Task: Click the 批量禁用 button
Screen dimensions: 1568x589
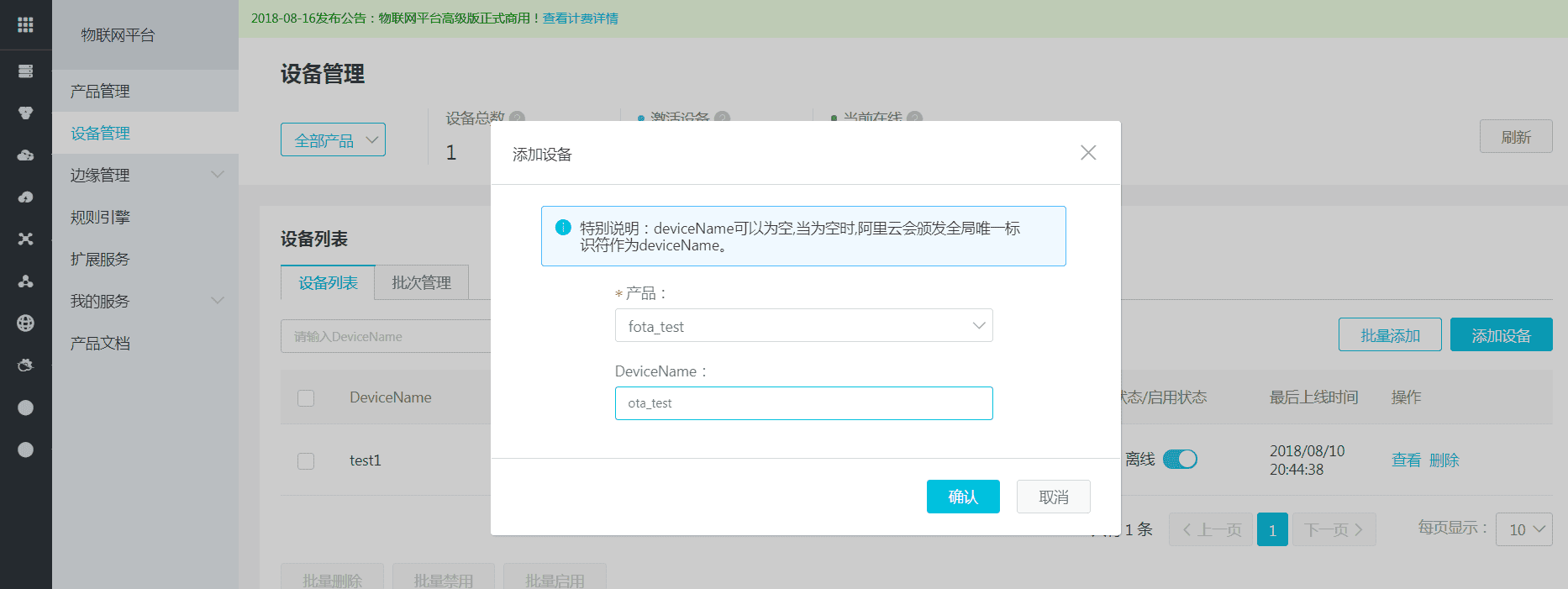Action: coord(444,577)
